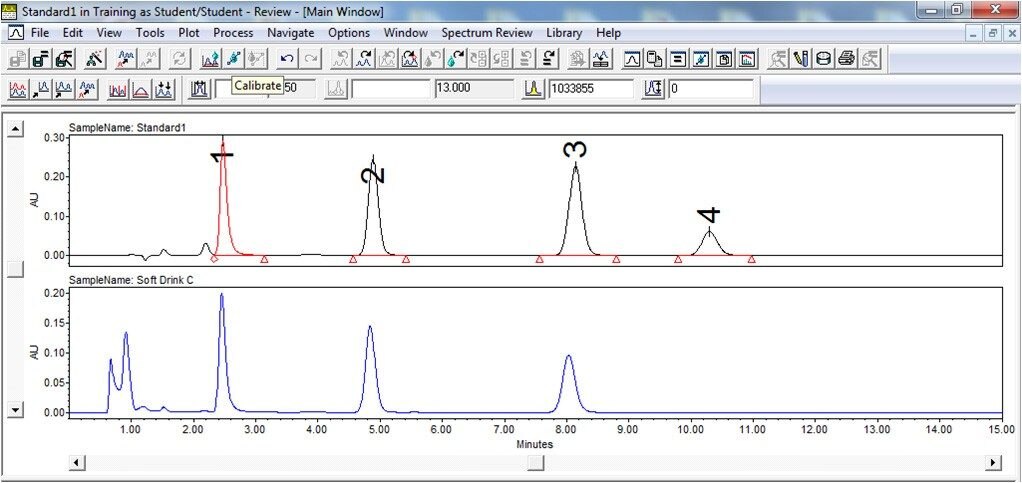Click the minimum height field showing 0
This screenshot has width=1022, height=483.
point(710,89)
